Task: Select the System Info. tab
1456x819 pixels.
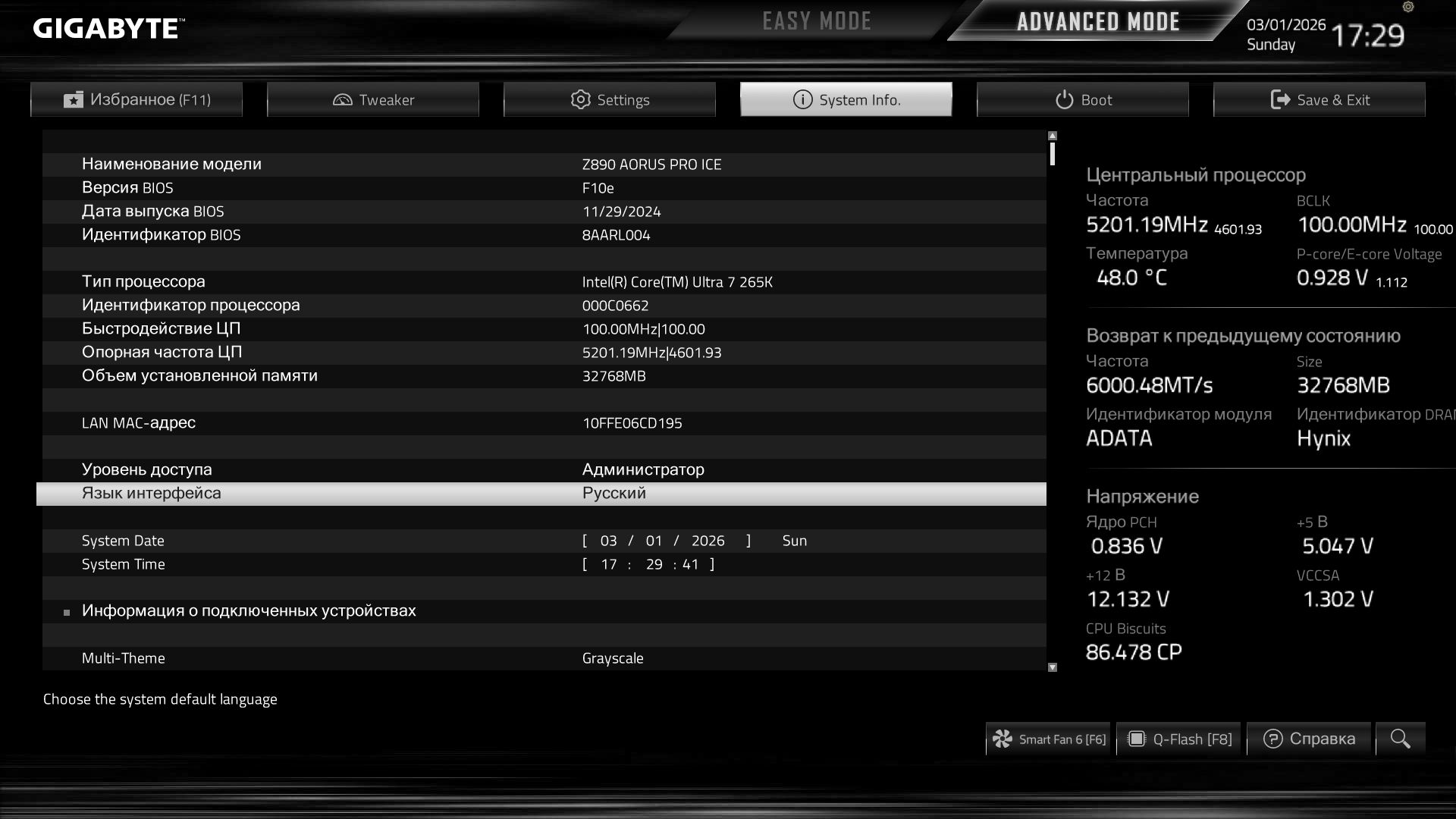Action: pos(846,99)
